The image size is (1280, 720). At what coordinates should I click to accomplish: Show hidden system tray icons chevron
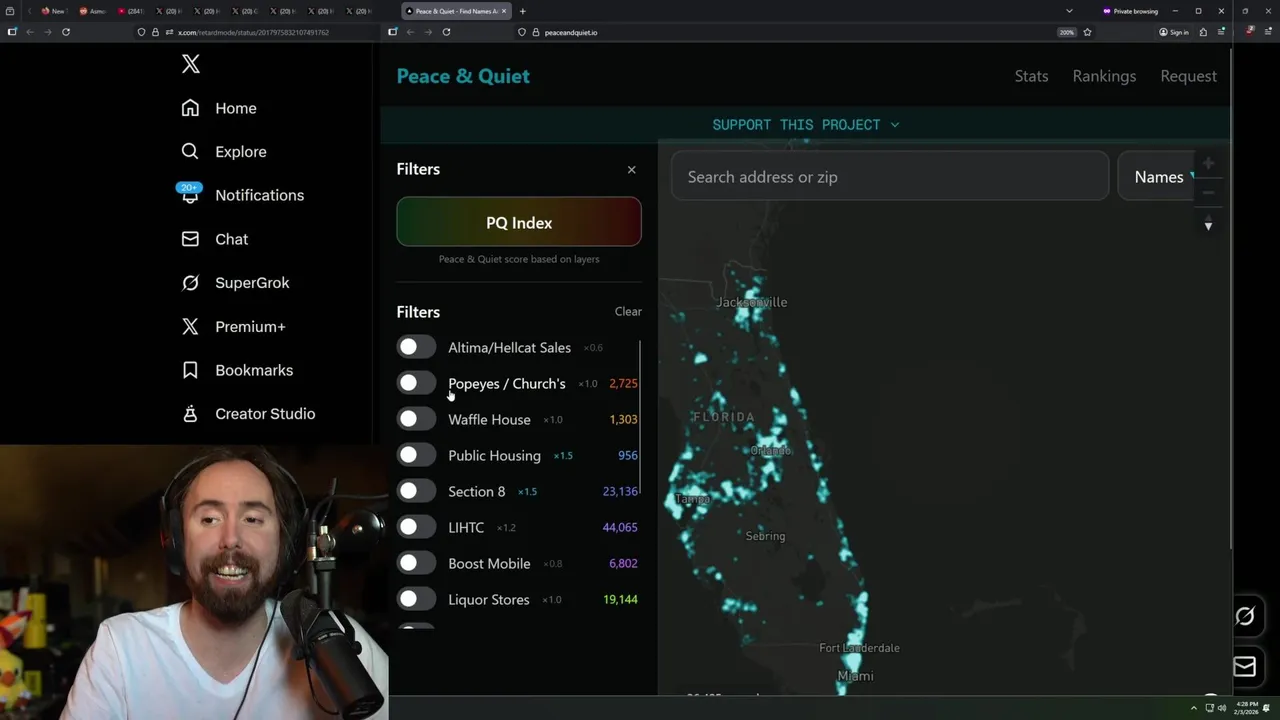[1193, 708]
